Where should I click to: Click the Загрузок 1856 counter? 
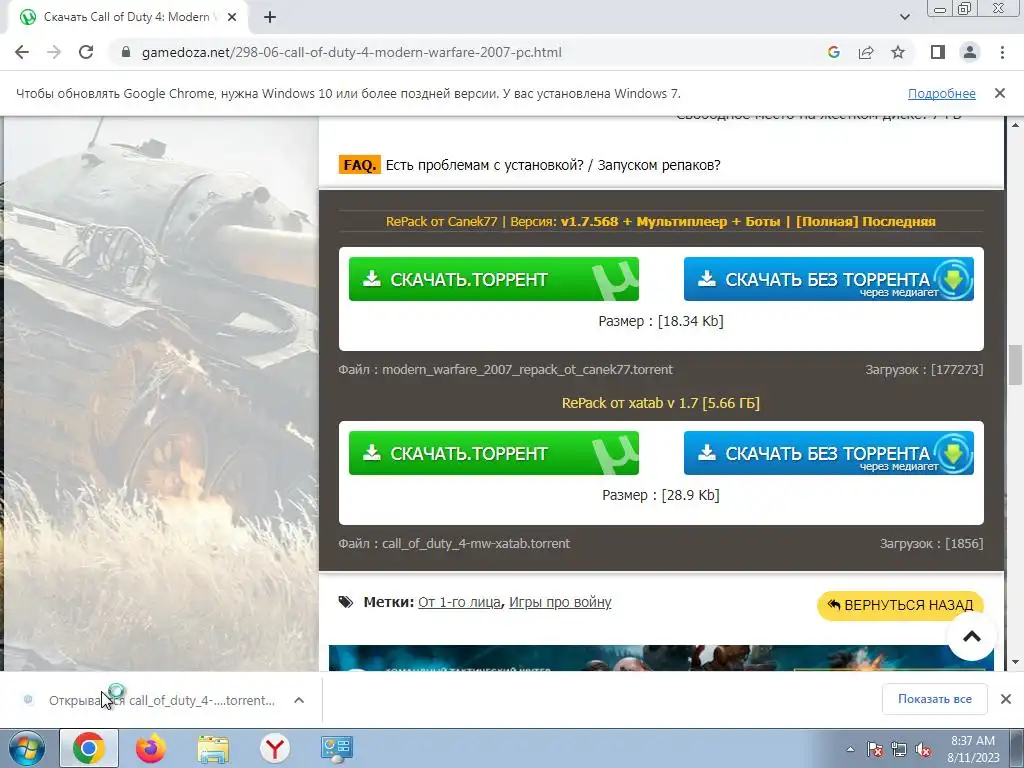(931, 543)
